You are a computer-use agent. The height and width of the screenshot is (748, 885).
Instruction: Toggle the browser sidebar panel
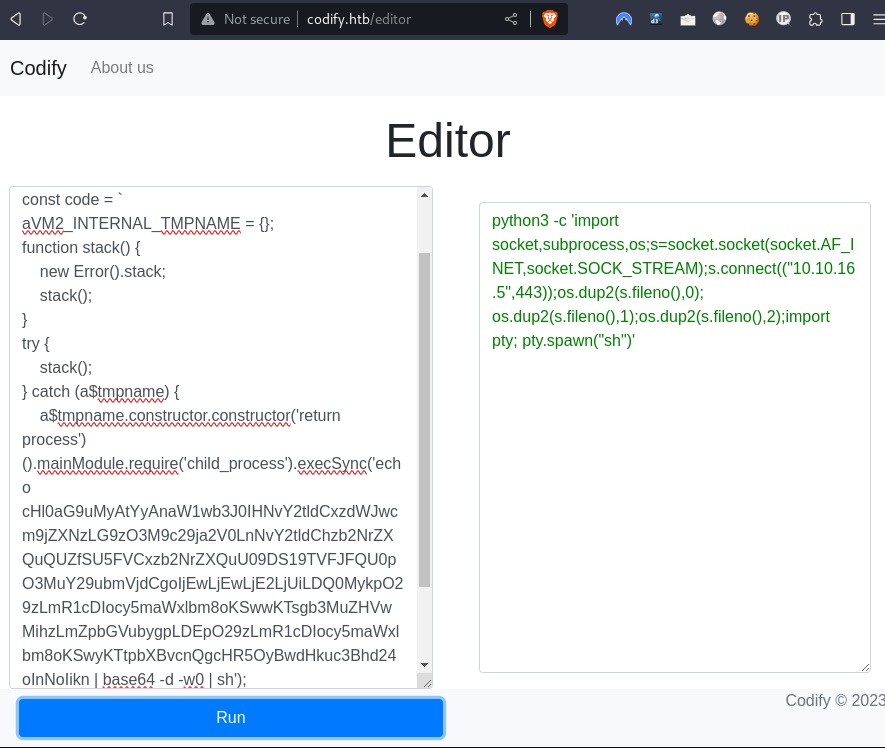tap(847, 19)
